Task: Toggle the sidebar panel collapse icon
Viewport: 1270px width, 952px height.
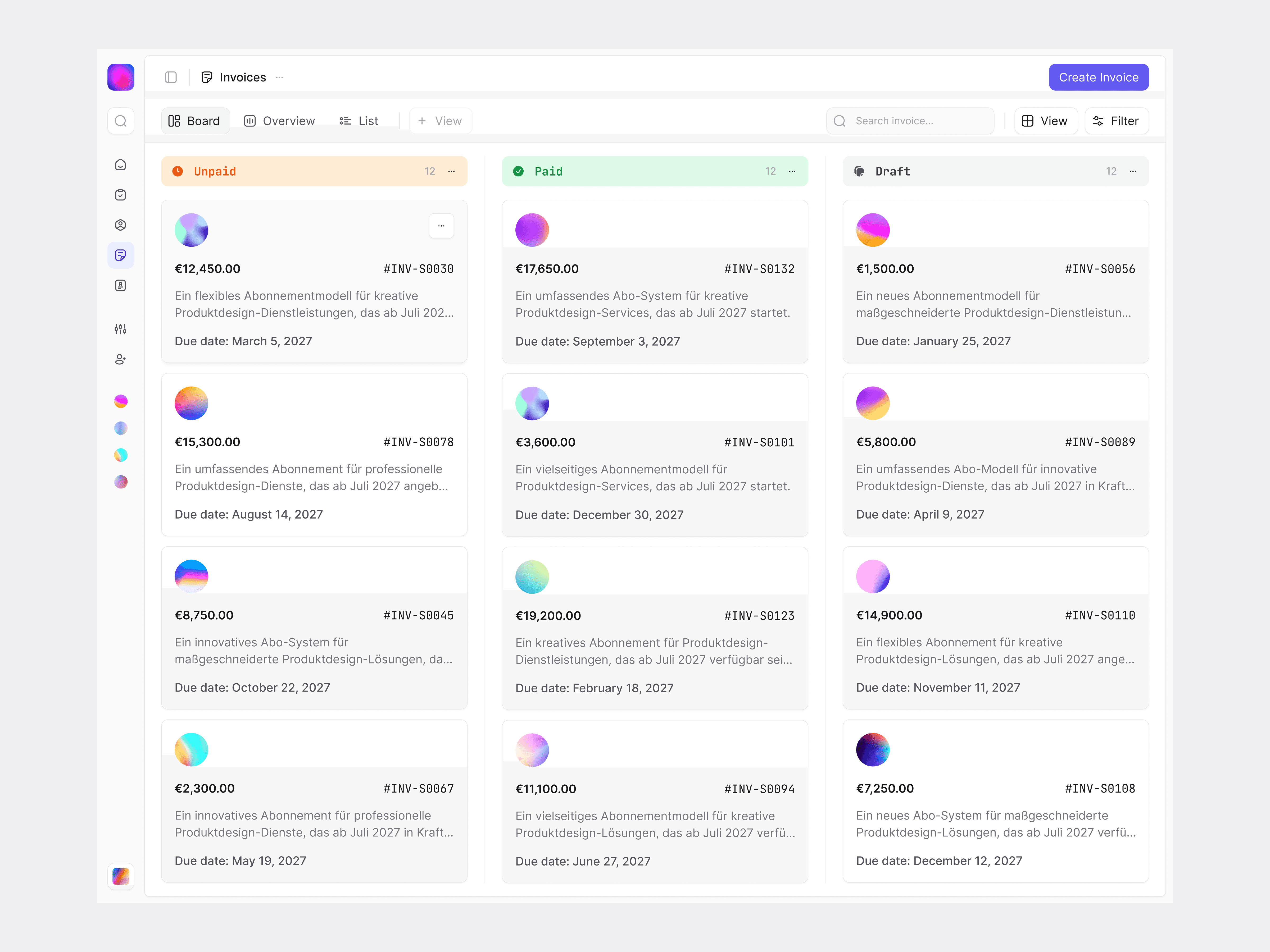Action: (170, 77)
